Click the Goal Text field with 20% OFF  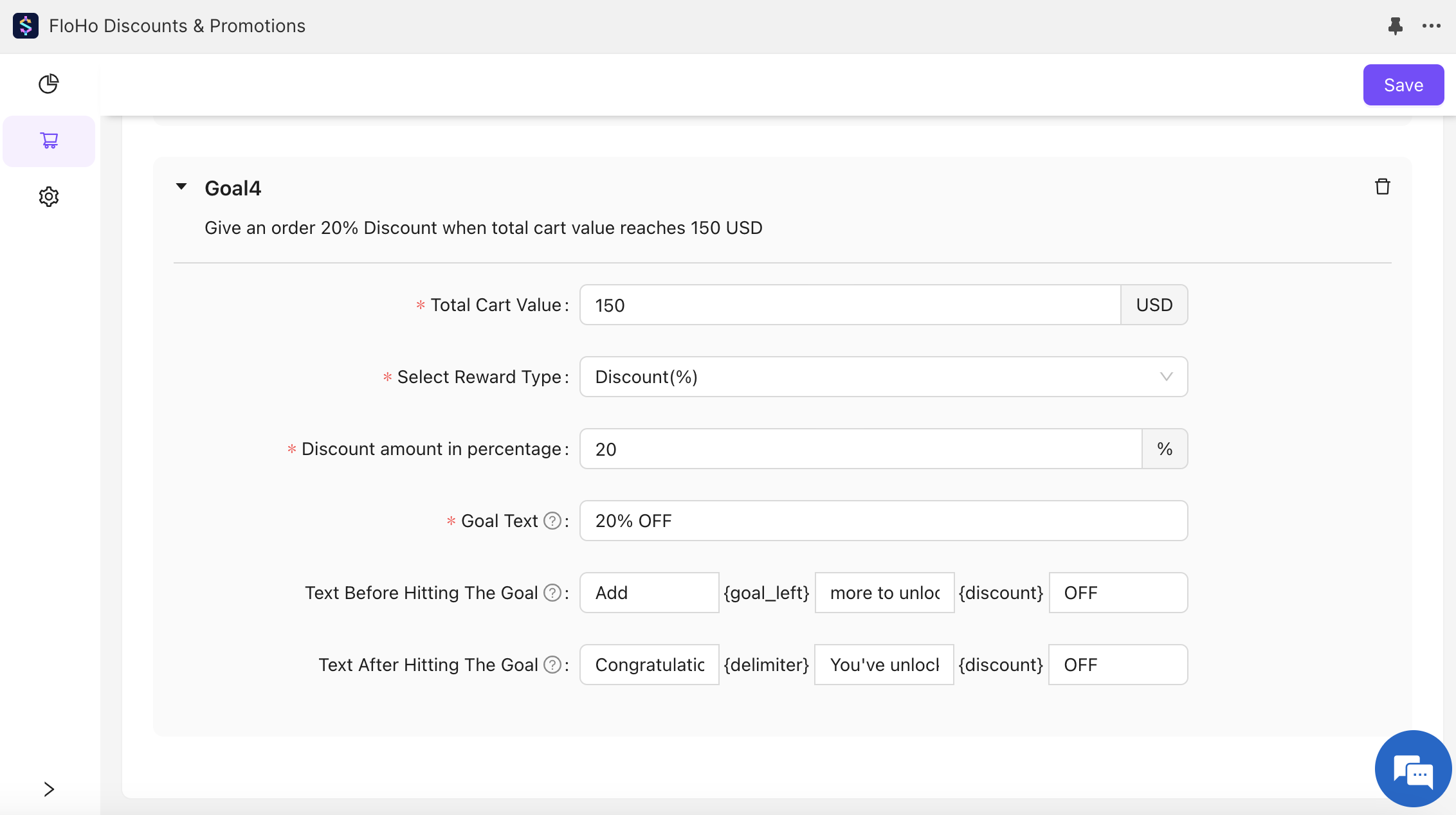coord(883,521)
